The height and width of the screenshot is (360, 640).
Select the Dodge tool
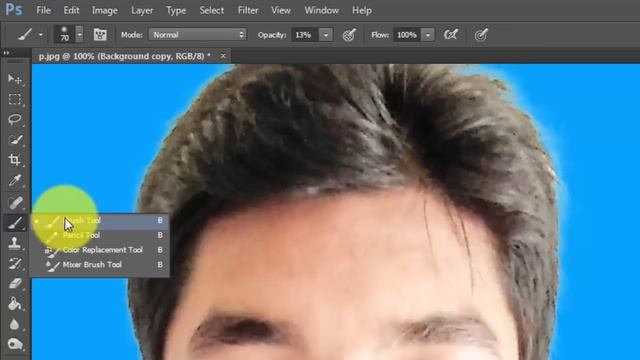point(15,344)
